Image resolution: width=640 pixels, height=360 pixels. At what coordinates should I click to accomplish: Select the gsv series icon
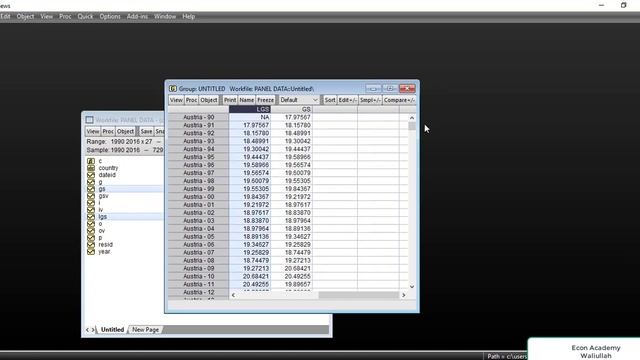[91, 196]
